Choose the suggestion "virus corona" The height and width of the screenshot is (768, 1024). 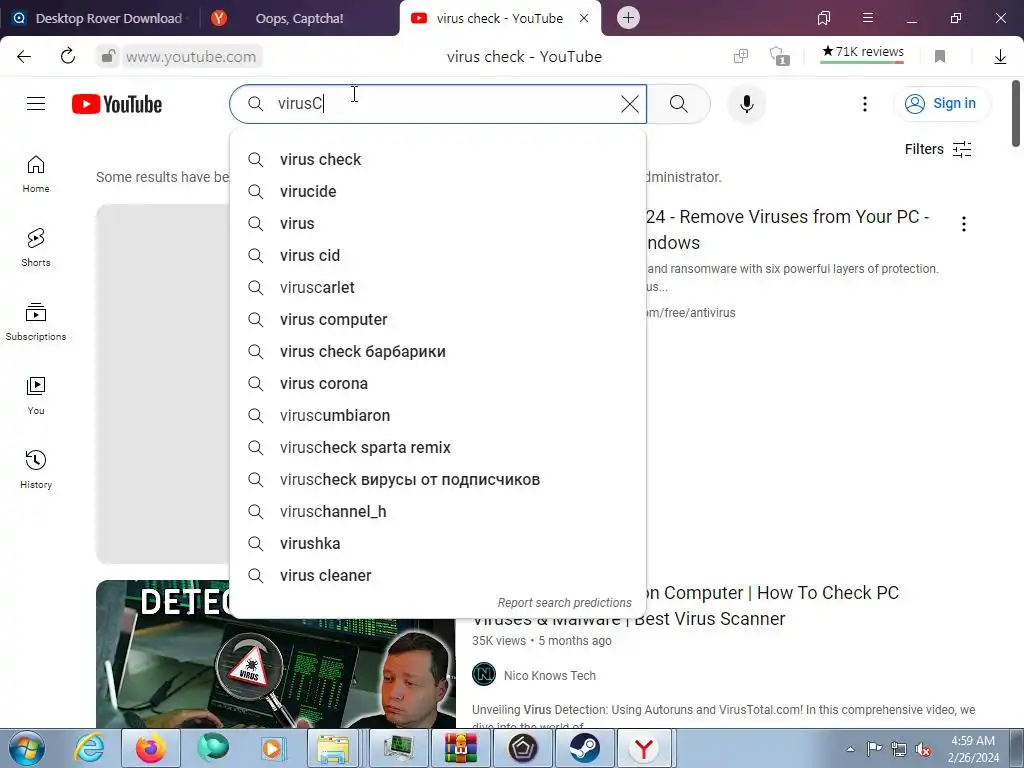point(438,383)
